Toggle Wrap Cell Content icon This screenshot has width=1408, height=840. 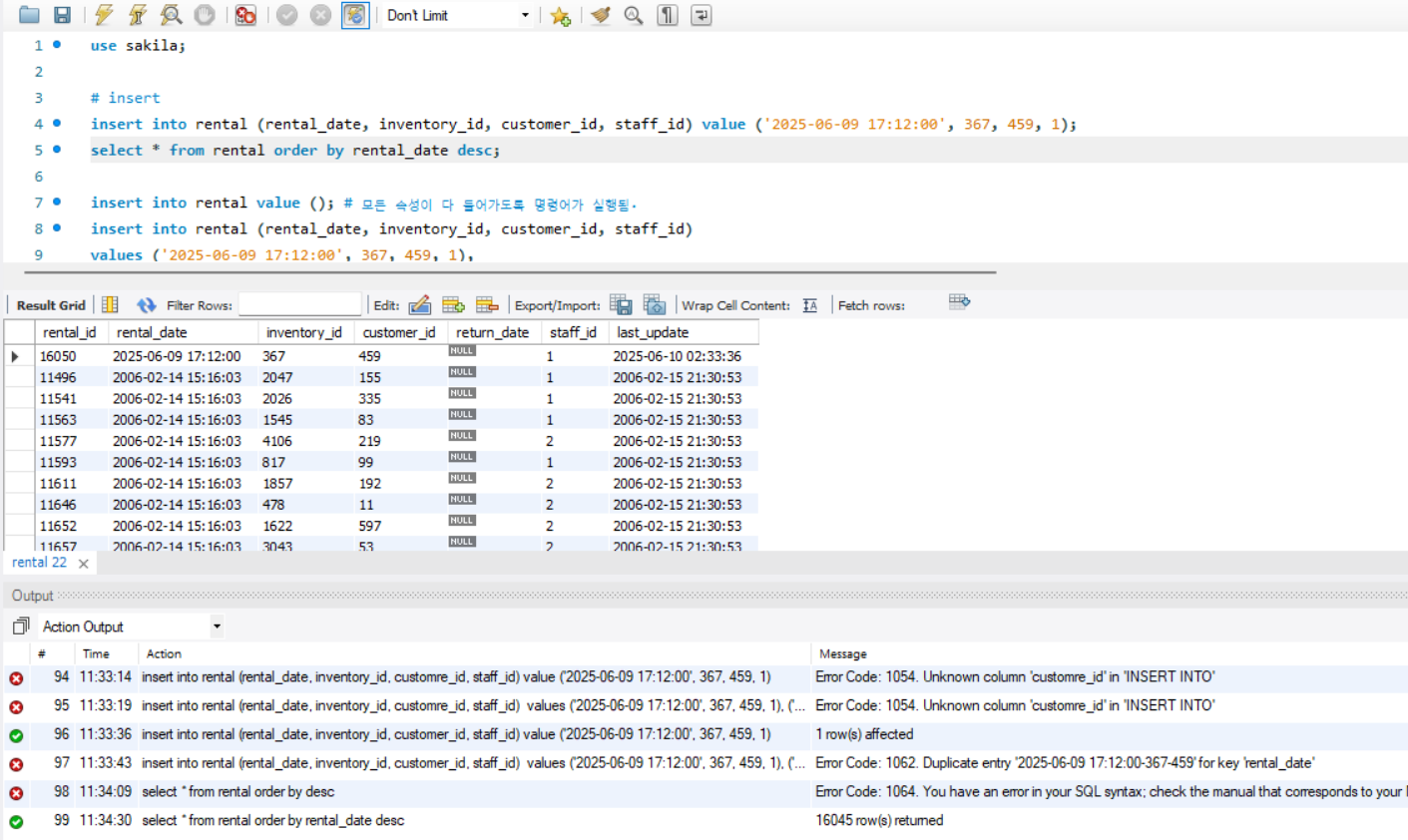pyautogui.click(x=810, y=305)
